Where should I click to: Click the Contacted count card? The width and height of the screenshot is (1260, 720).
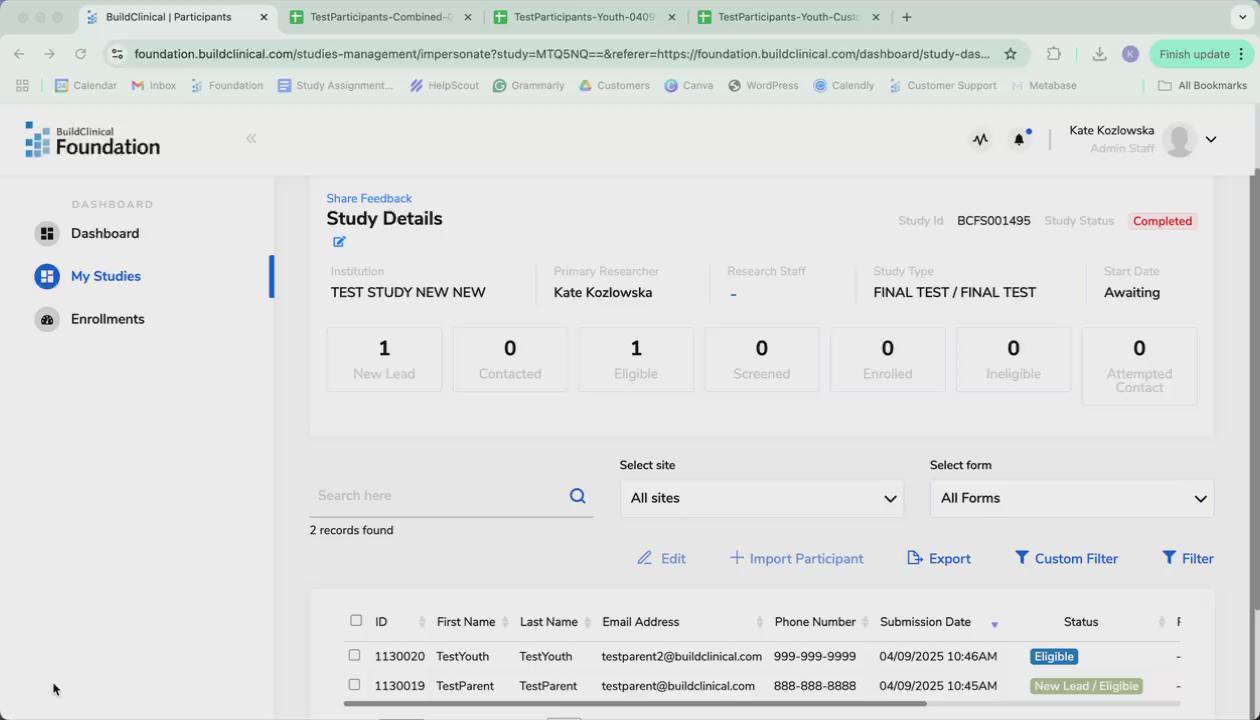510,359
